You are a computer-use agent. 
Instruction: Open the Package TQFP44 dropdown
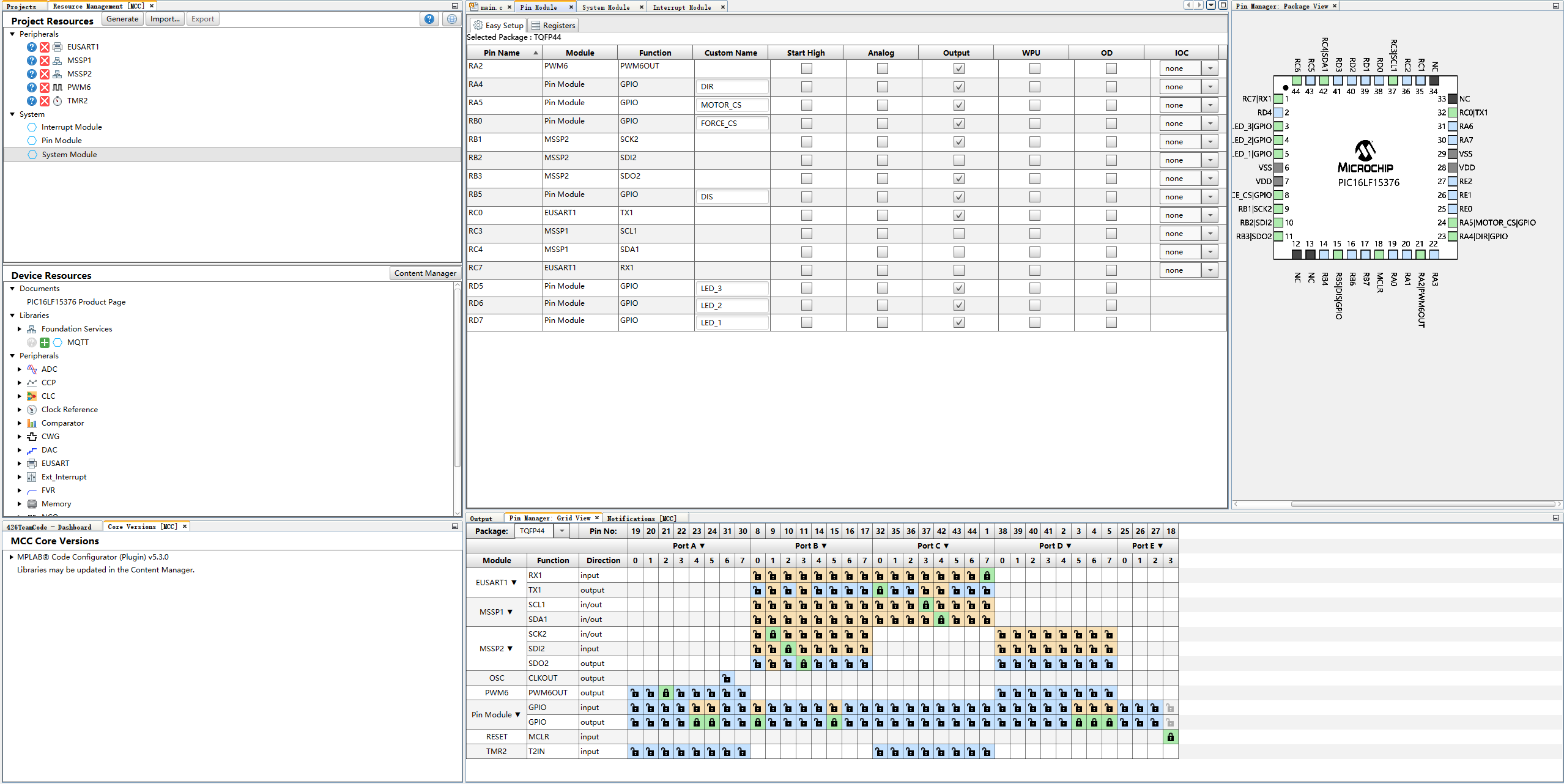(x=561, y=531)
